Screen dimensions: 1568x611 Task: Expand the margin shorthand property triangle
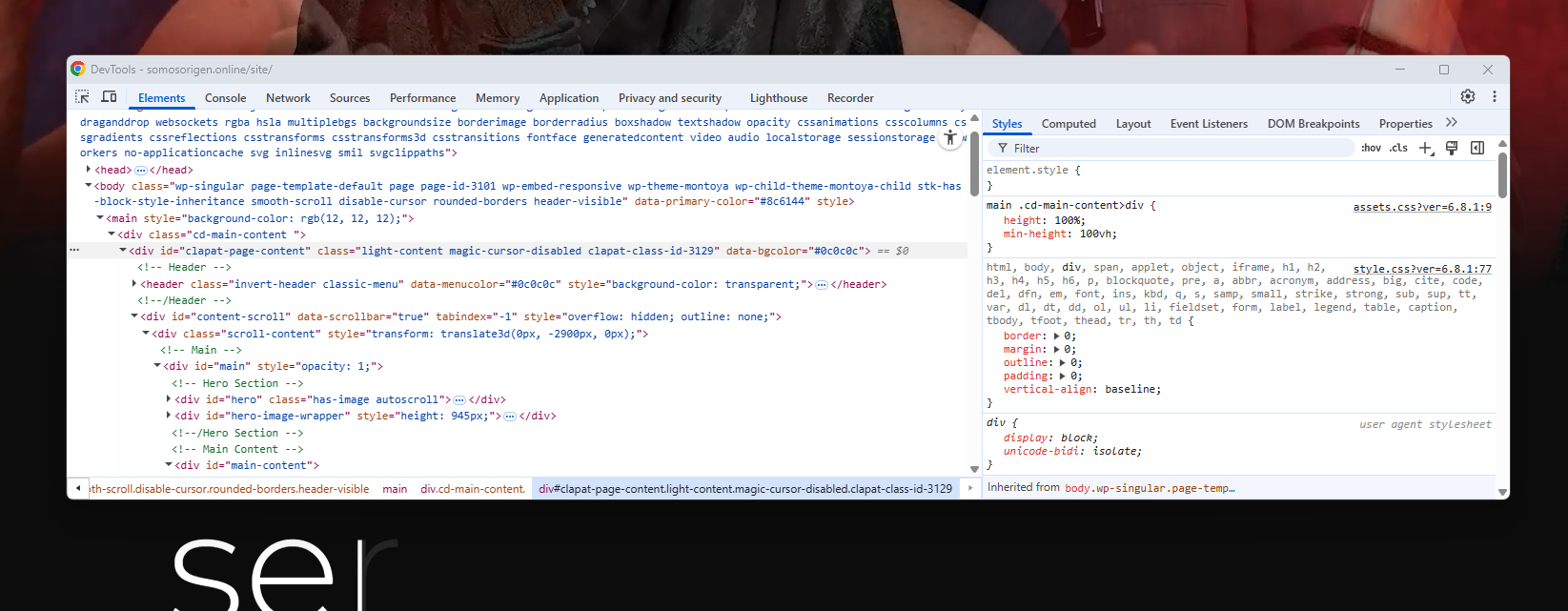coord(1056,349)
